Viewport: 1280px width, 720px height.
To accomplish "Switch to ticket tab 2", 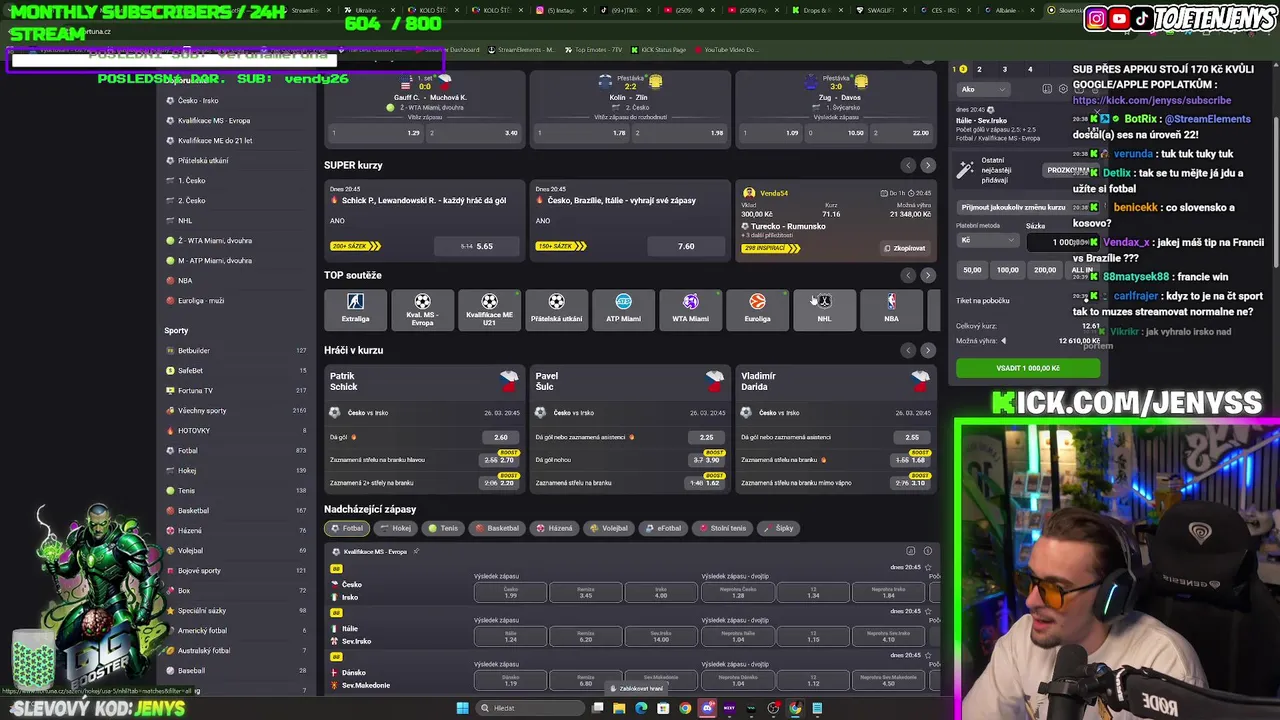I will click(979, 69).
